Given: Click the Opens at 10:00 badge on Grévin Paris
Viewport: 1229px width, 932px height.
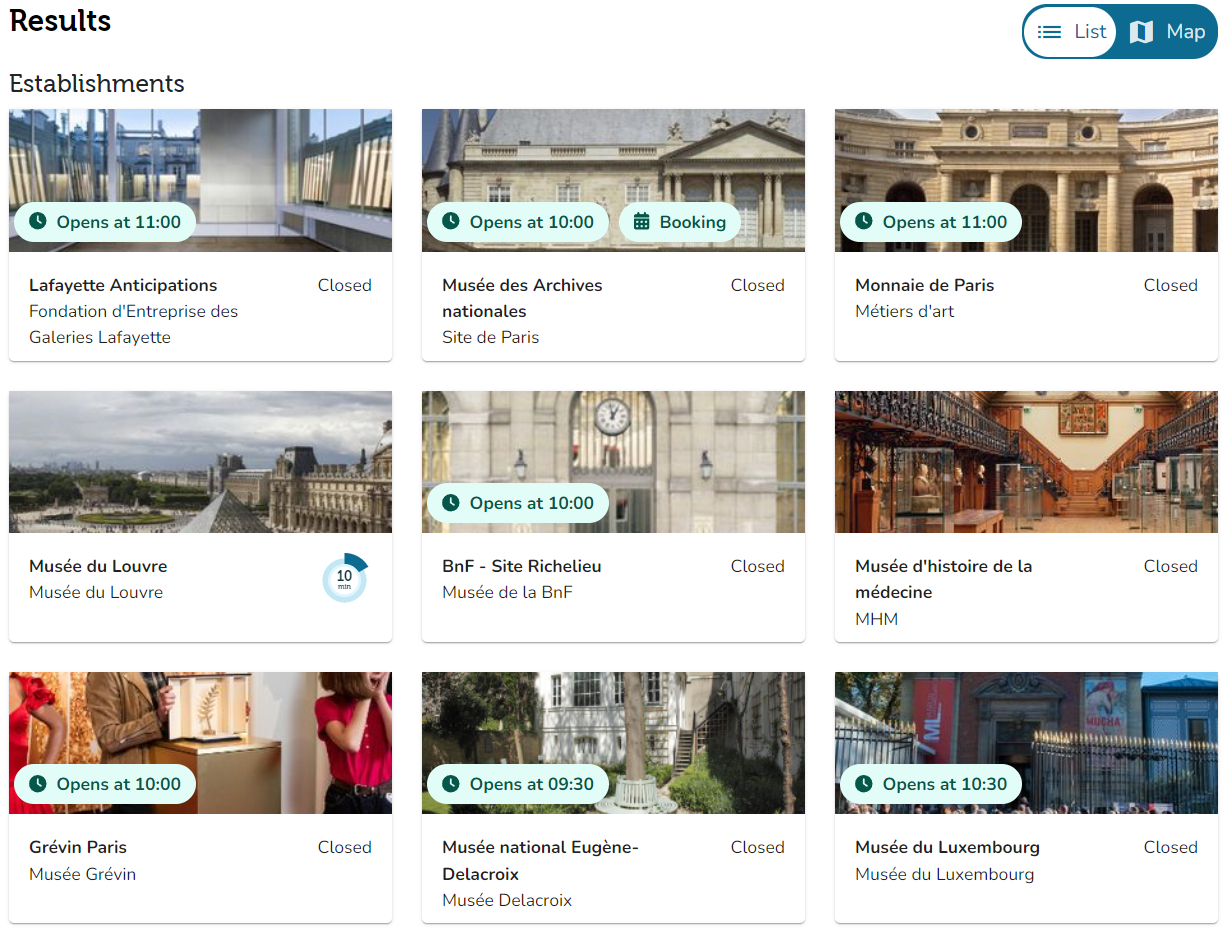Looking at the screenshot, I should coord(104,784).
